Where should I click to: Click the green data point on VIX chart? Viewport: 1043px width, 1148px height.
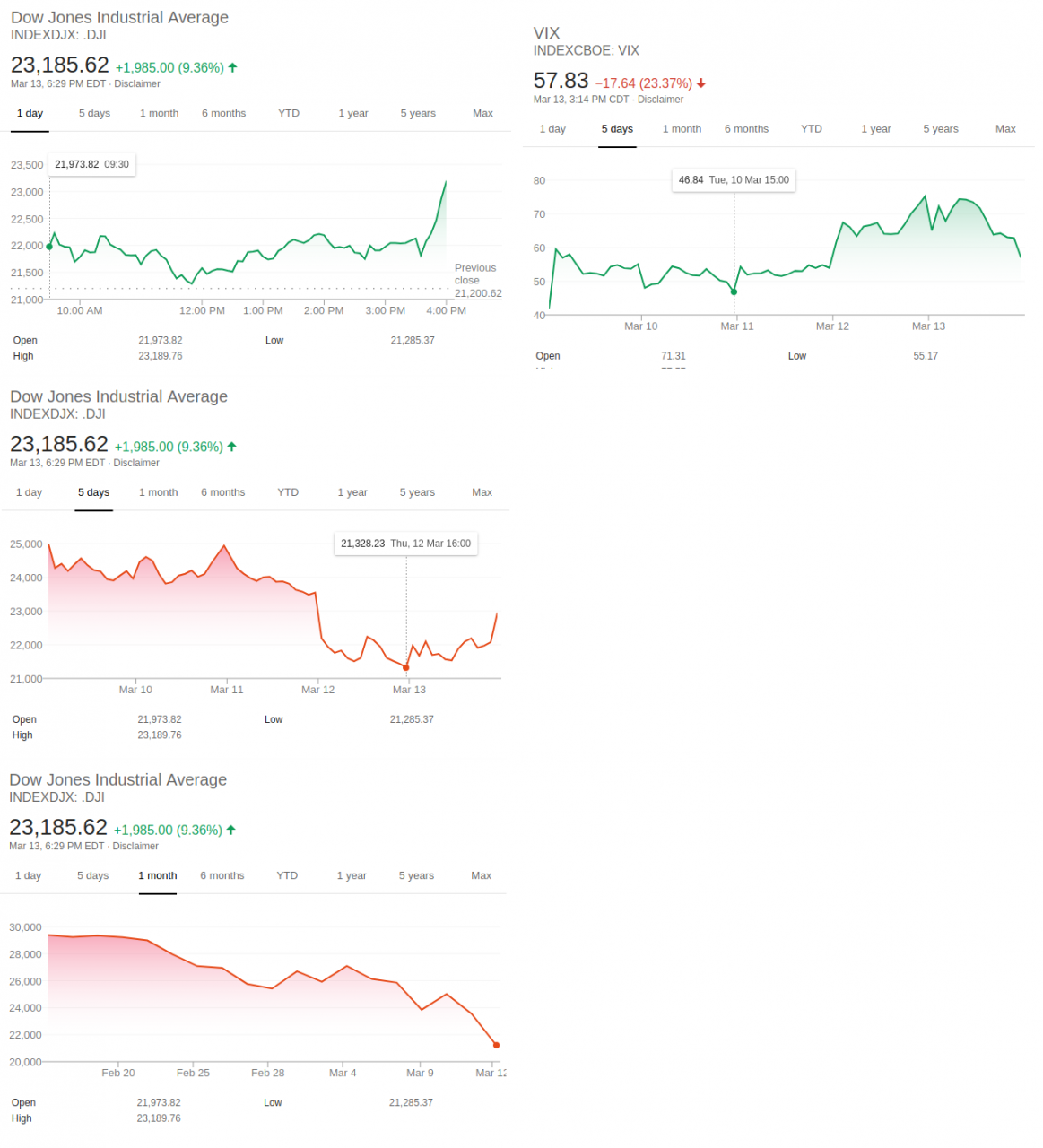point(734,291)
